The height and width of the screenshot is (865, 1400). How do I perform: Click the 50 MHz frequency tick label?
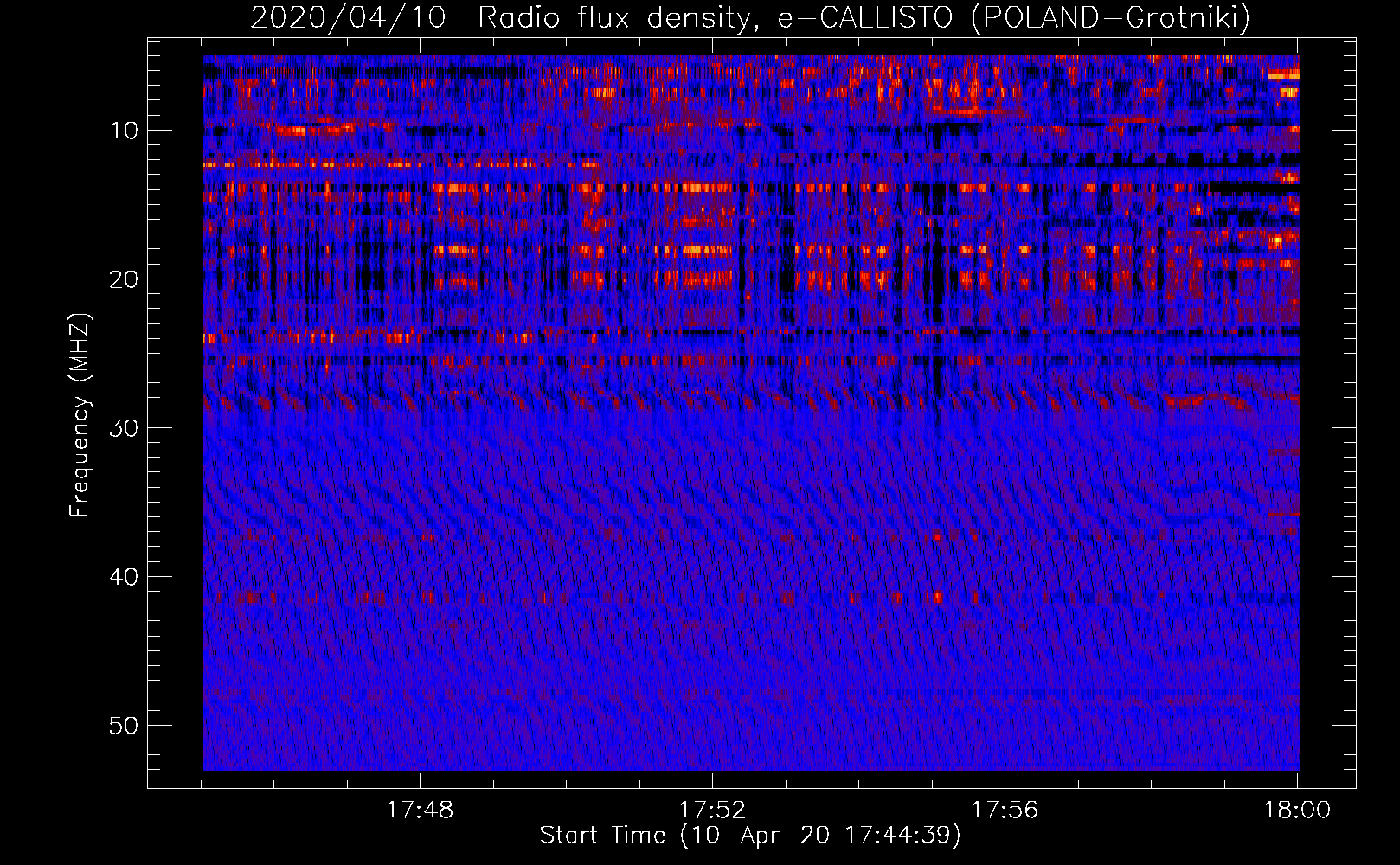[125, 726]
